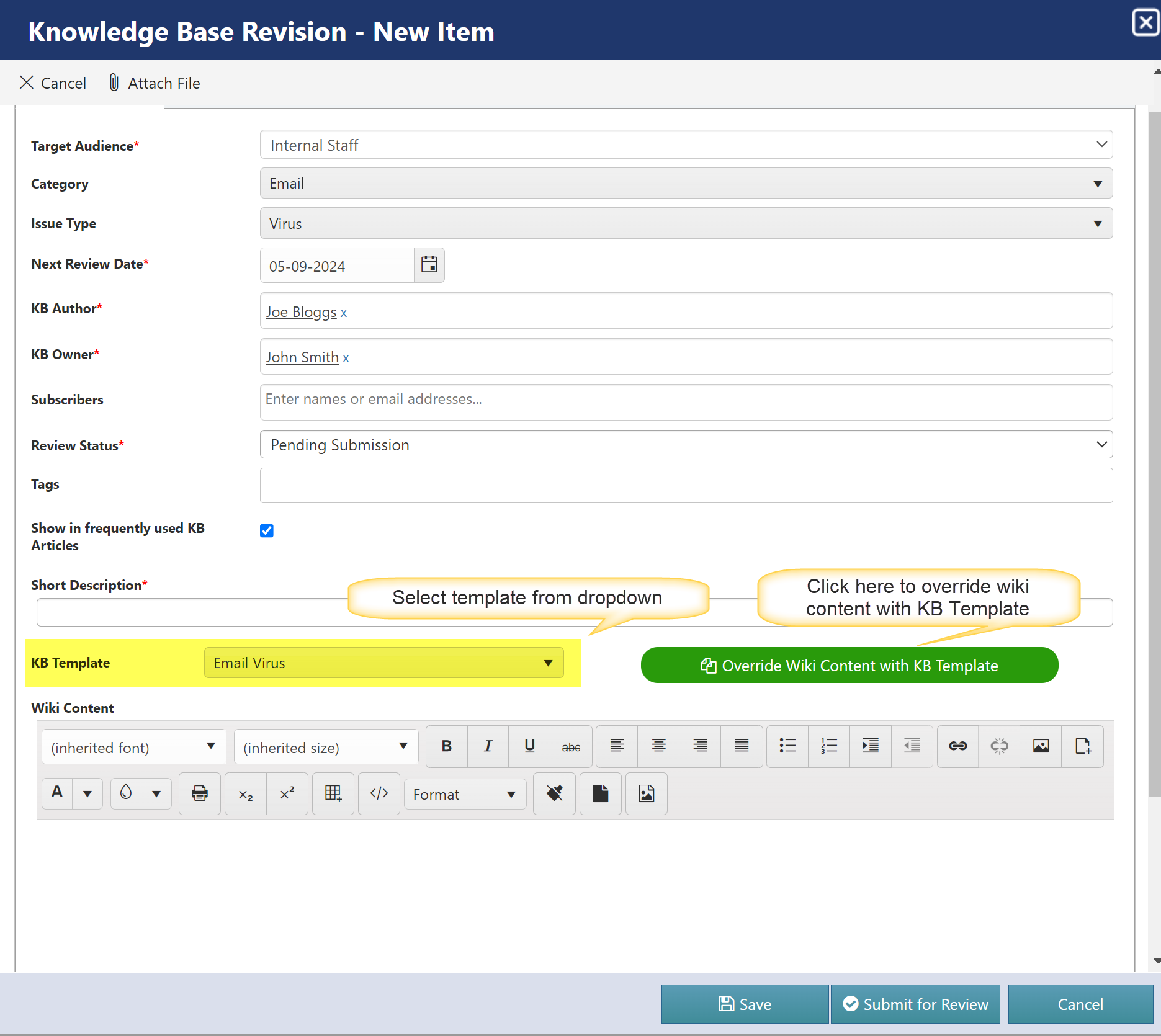Open HTML source view with code icon

pyautogui.click(x=379, y=793)
